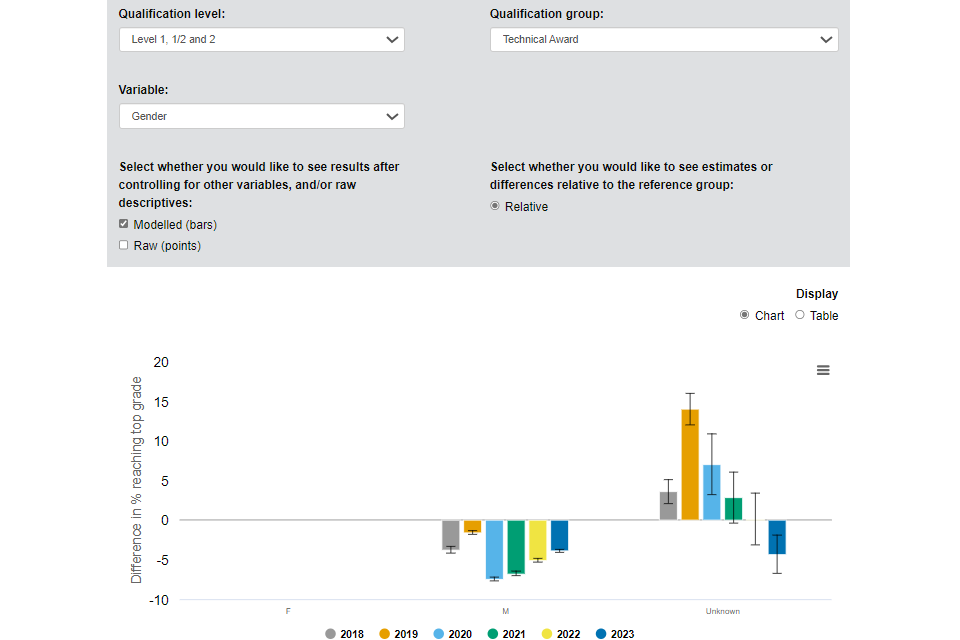Open the Qualification level dropdown
The image size is (960, 640).
point(261,39)
